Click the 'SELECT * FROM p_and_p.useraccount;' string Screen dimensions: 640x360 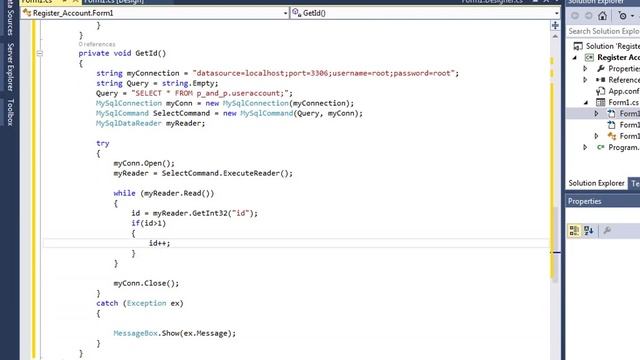pos(209,93)
